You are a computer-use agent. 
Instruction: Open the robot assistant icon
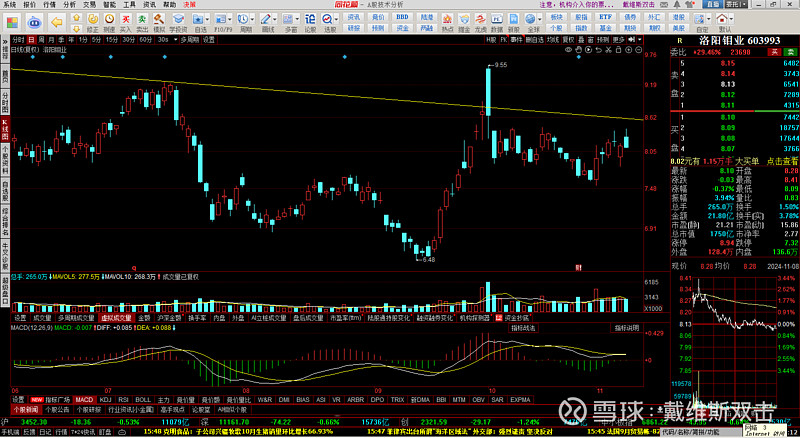(x=34, y=22)
